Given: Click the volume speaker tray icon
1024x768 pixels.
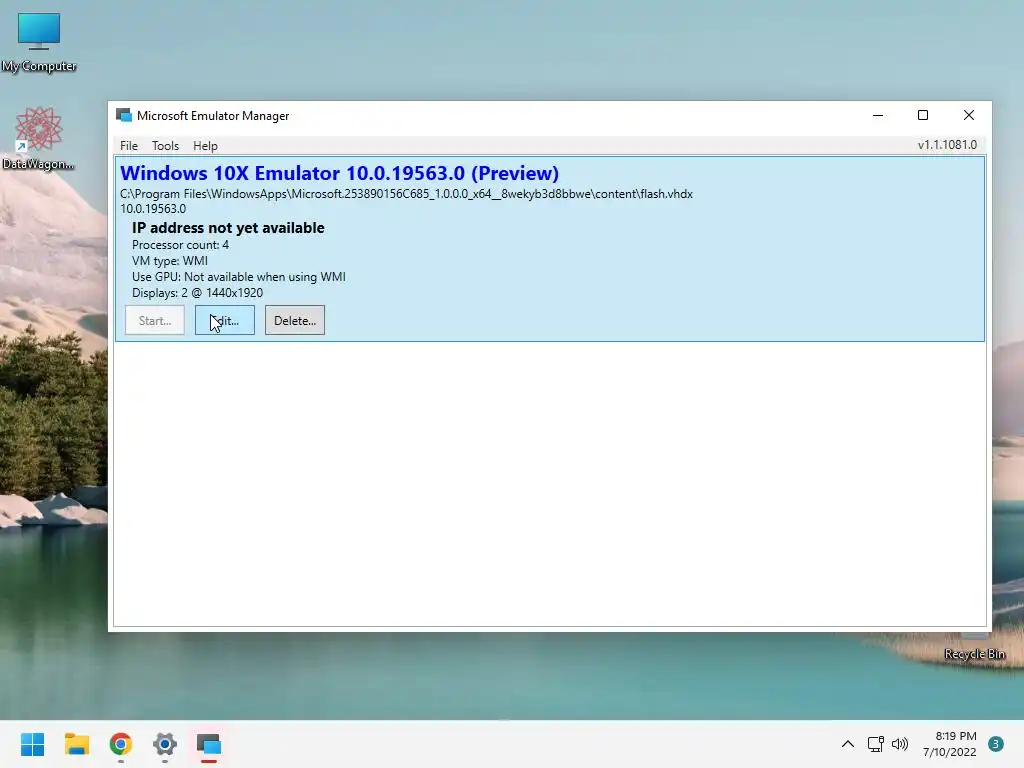Looking at the screenshot, I should (900, 744).
